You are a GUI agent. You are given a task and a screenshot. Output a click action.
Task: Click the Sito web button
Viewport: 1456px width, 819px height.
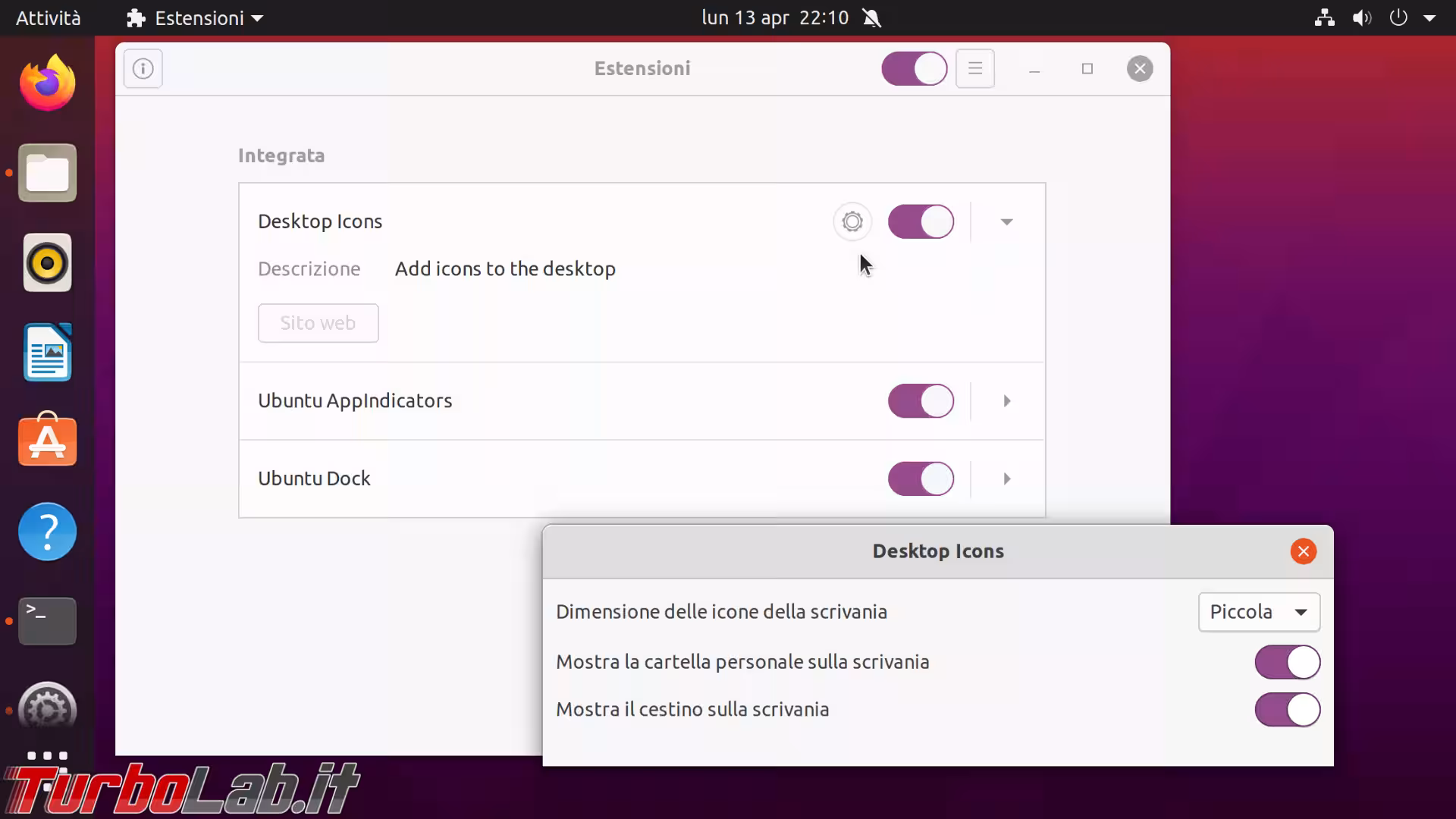(x=318, y=323)
